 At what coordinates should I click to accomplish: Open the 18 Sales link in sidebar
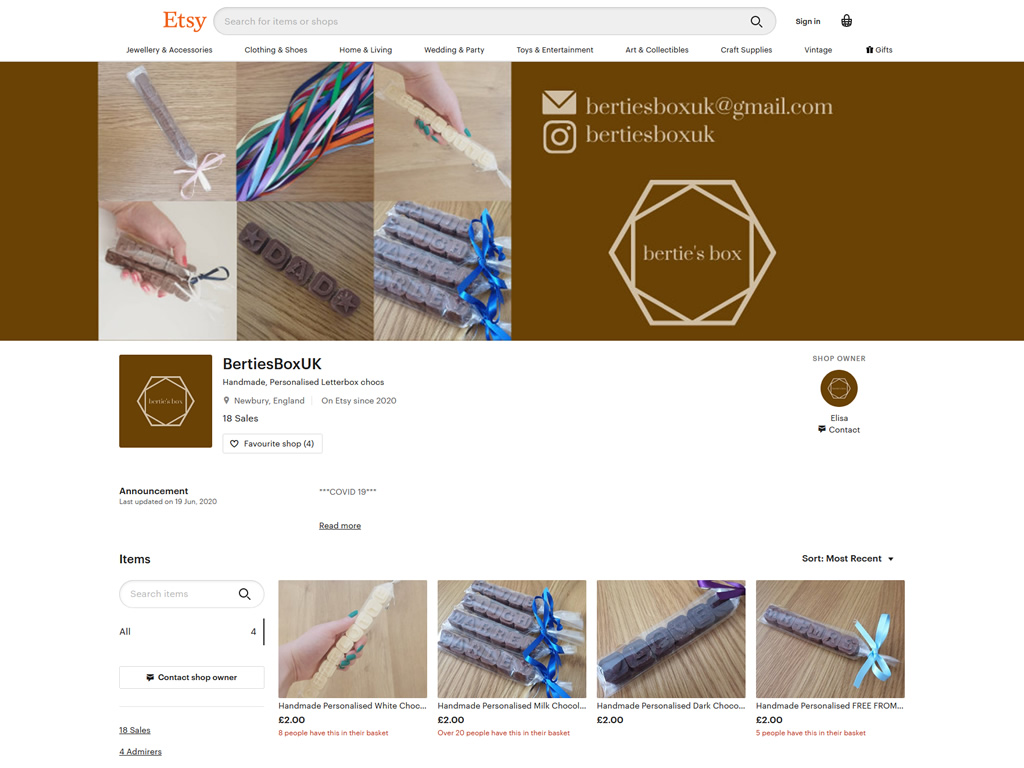pos(135,730)
